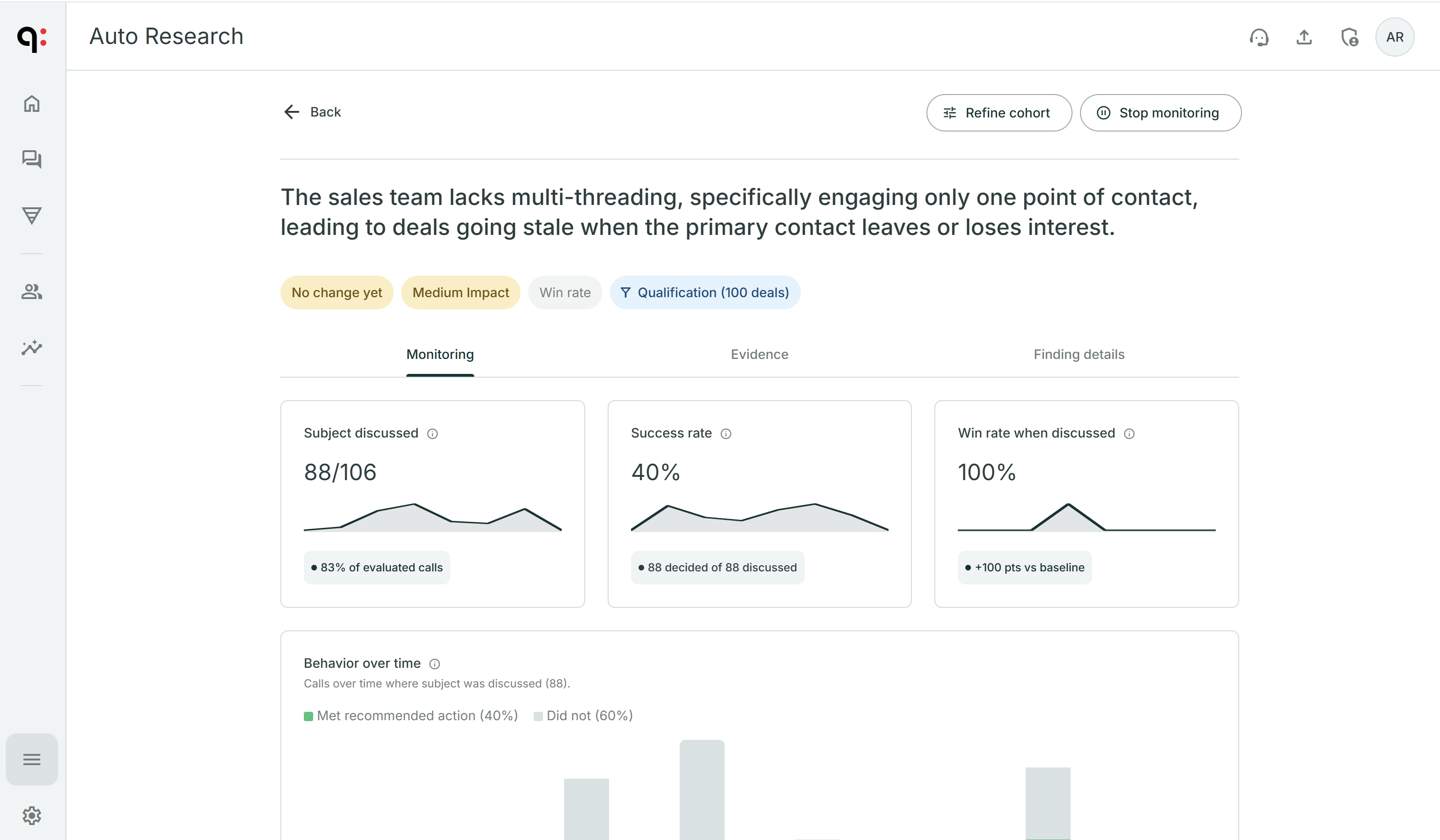This screenshot has width=1440, height=840.
Task: Open the conversations chat icon in sidebar
Action: tap(32, 159)
